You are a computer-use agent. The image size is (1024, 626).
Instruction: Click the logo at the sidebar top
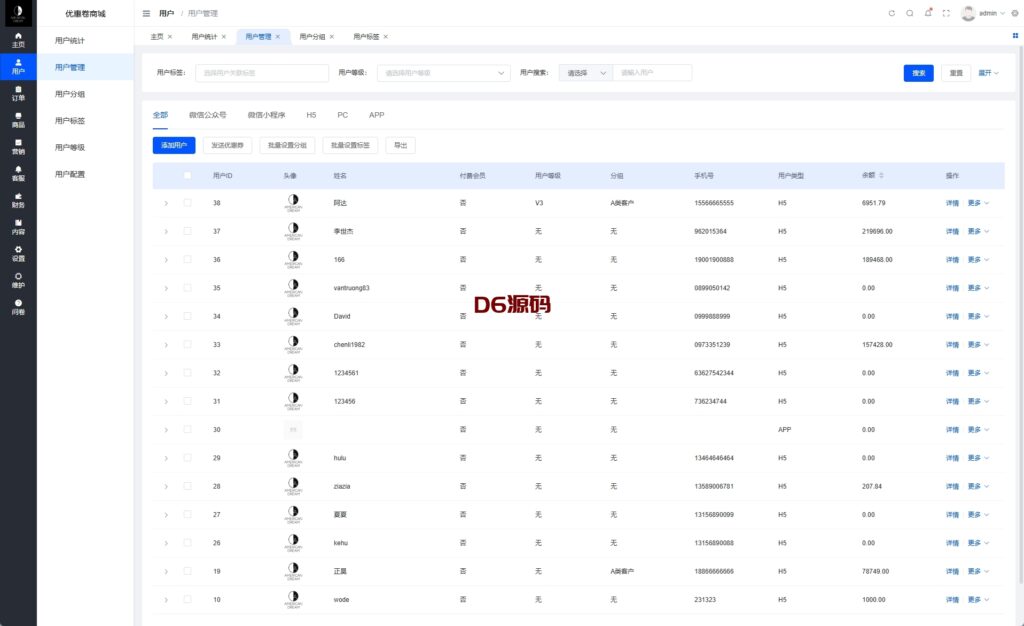pos(18,13)
